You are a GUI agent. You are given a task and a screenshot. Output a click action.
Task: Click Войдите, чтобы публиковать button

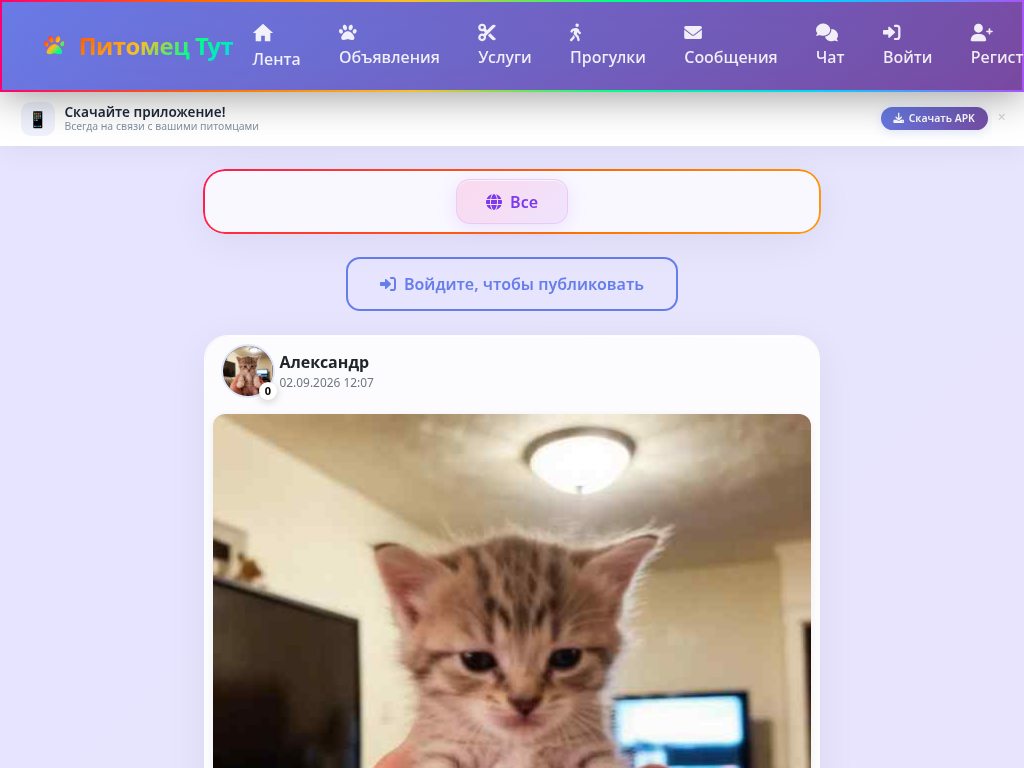(511, 284)
